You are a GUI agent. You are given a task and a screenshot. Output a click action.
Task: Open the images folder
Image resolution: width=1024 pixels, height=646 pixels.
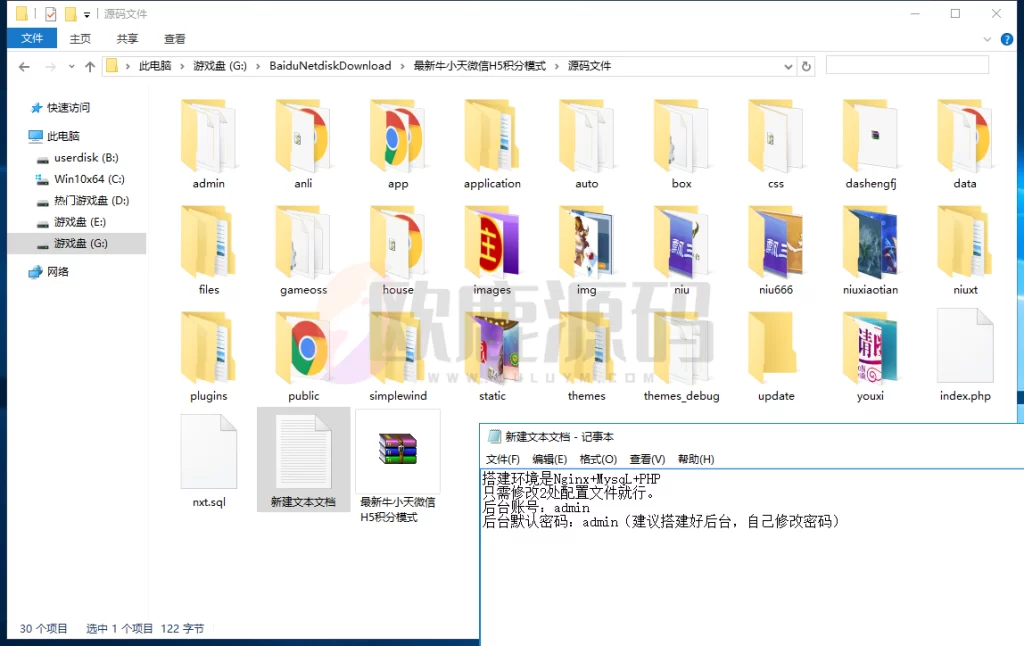491,247
